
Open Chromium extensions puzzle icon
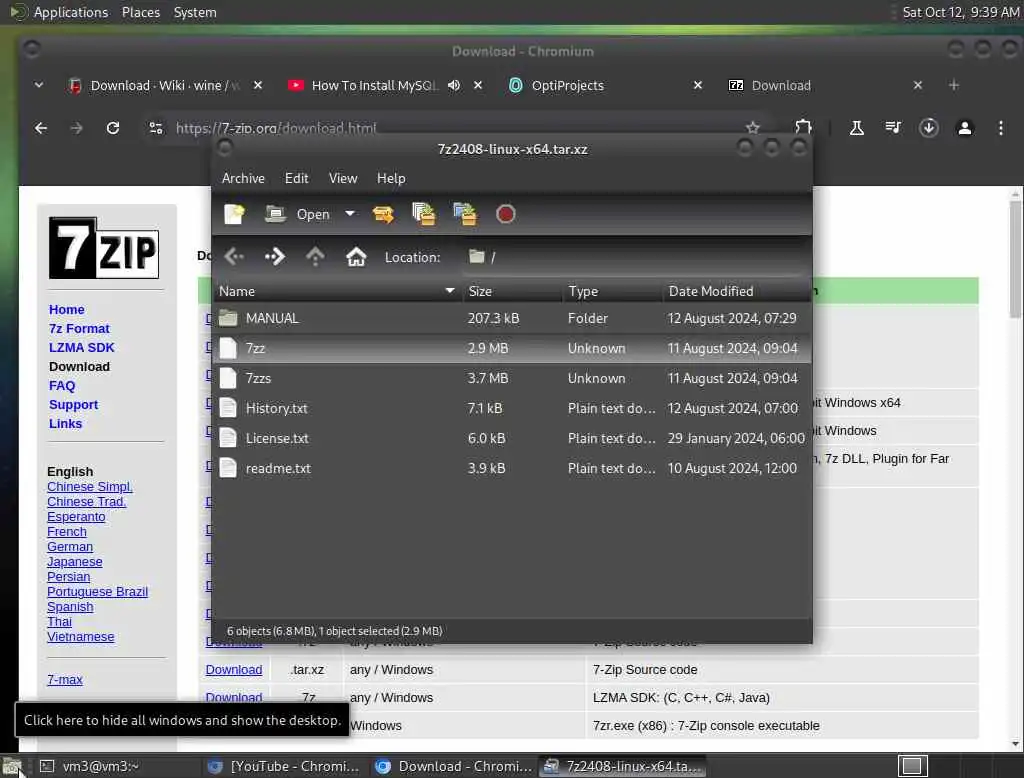pos(803,128)
